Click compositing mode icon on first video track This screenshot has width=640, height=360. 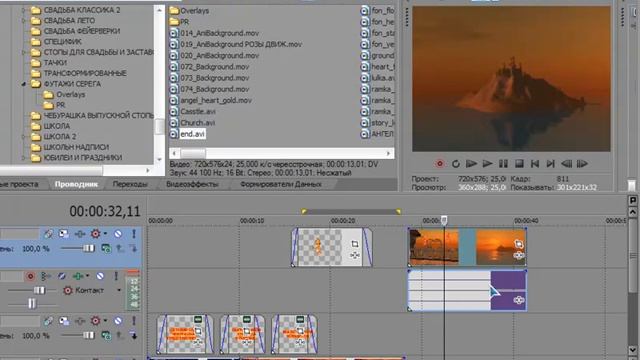106,248
